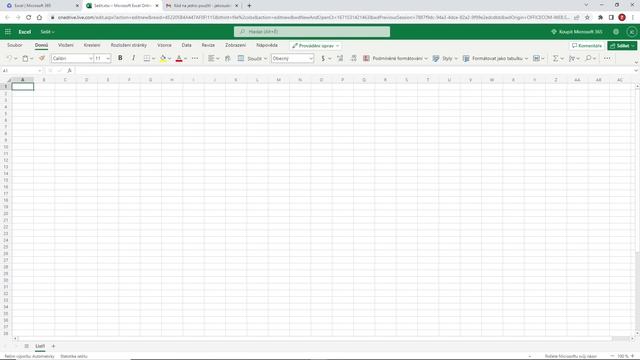Switch to the Revize tab

(x=208, y=45)
